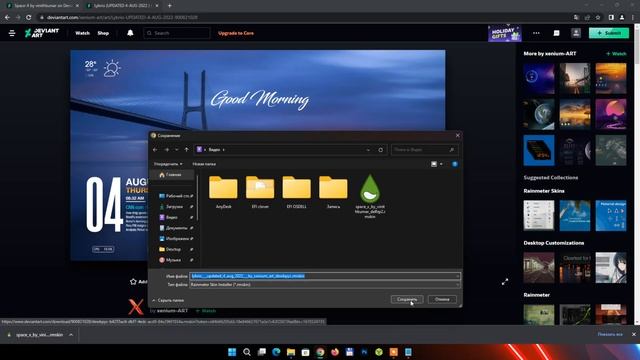Open the three-dots more menu in header
This screenshot has width=640, height=360.
click(x=536, y=33)
